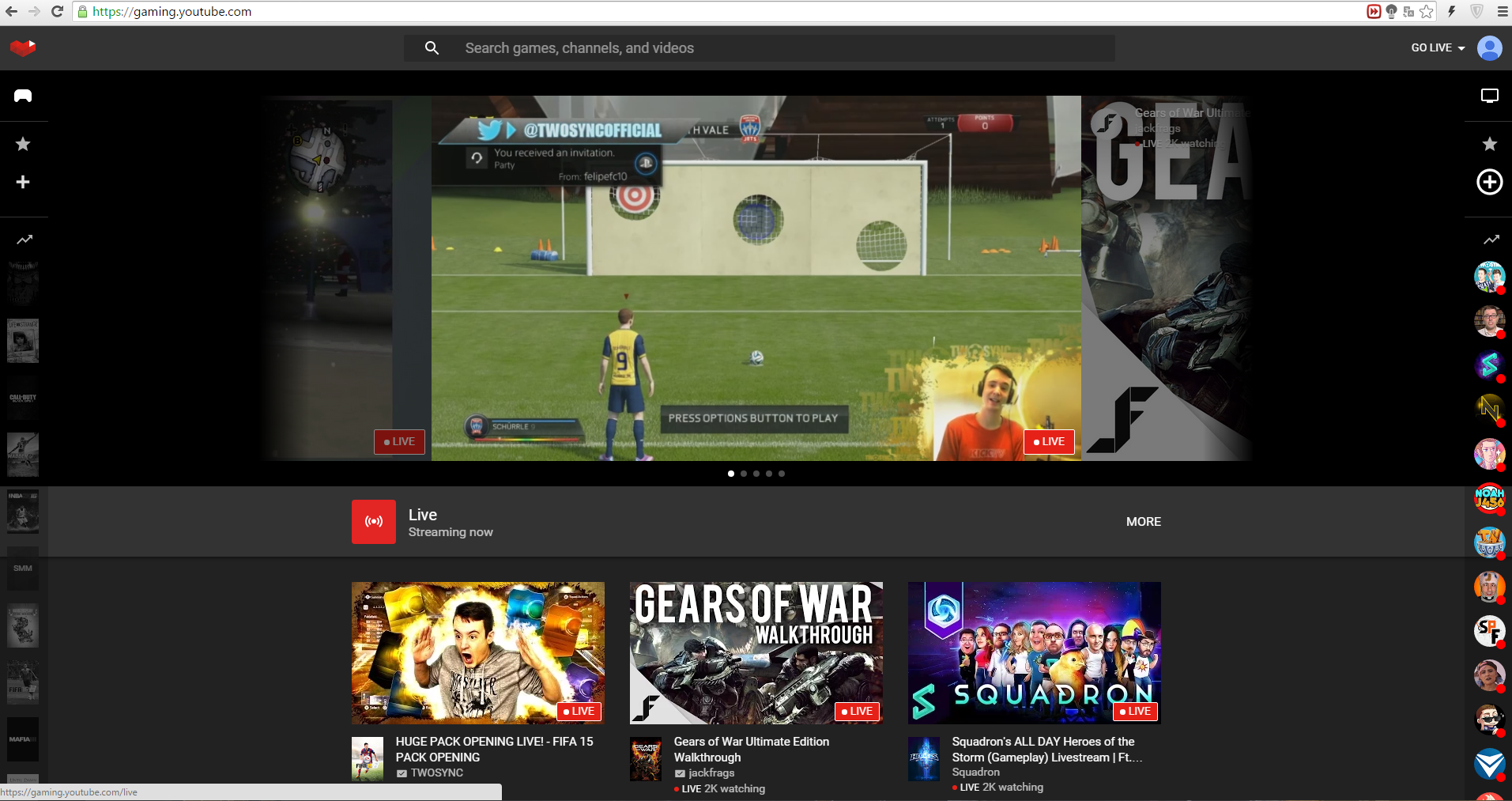Open the Squadron stream thumbnail

[1035, 653]
